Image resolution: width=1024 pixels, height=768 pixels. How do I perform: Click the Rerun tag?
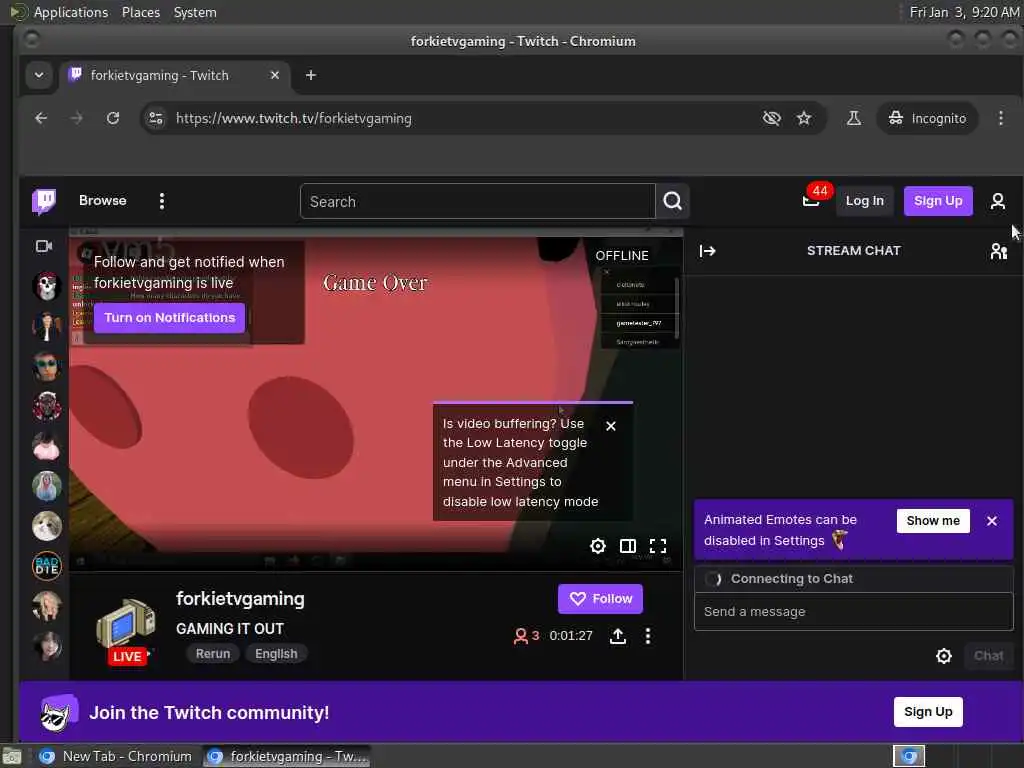213,654
